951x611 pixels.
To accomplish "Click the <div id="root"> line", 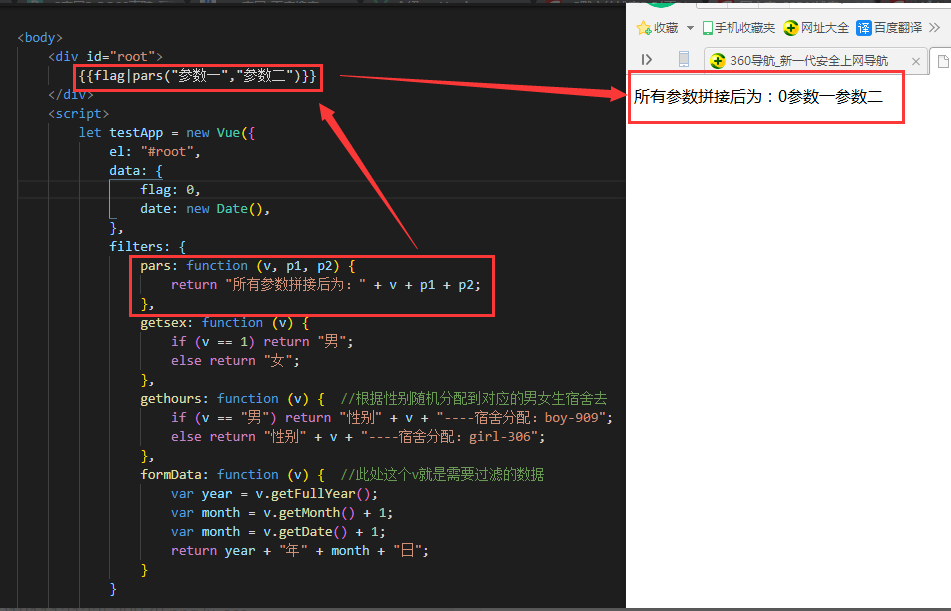I will pos(106,56).
